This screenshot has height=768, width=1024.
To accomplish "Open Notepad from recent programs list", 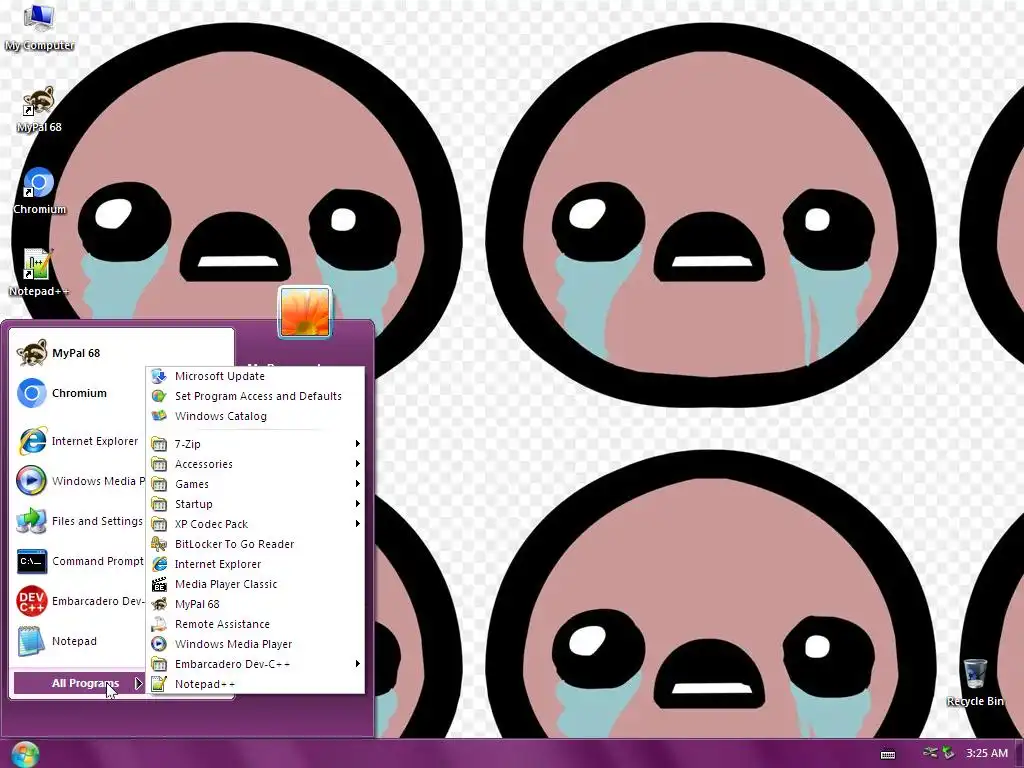I will 78,641.
